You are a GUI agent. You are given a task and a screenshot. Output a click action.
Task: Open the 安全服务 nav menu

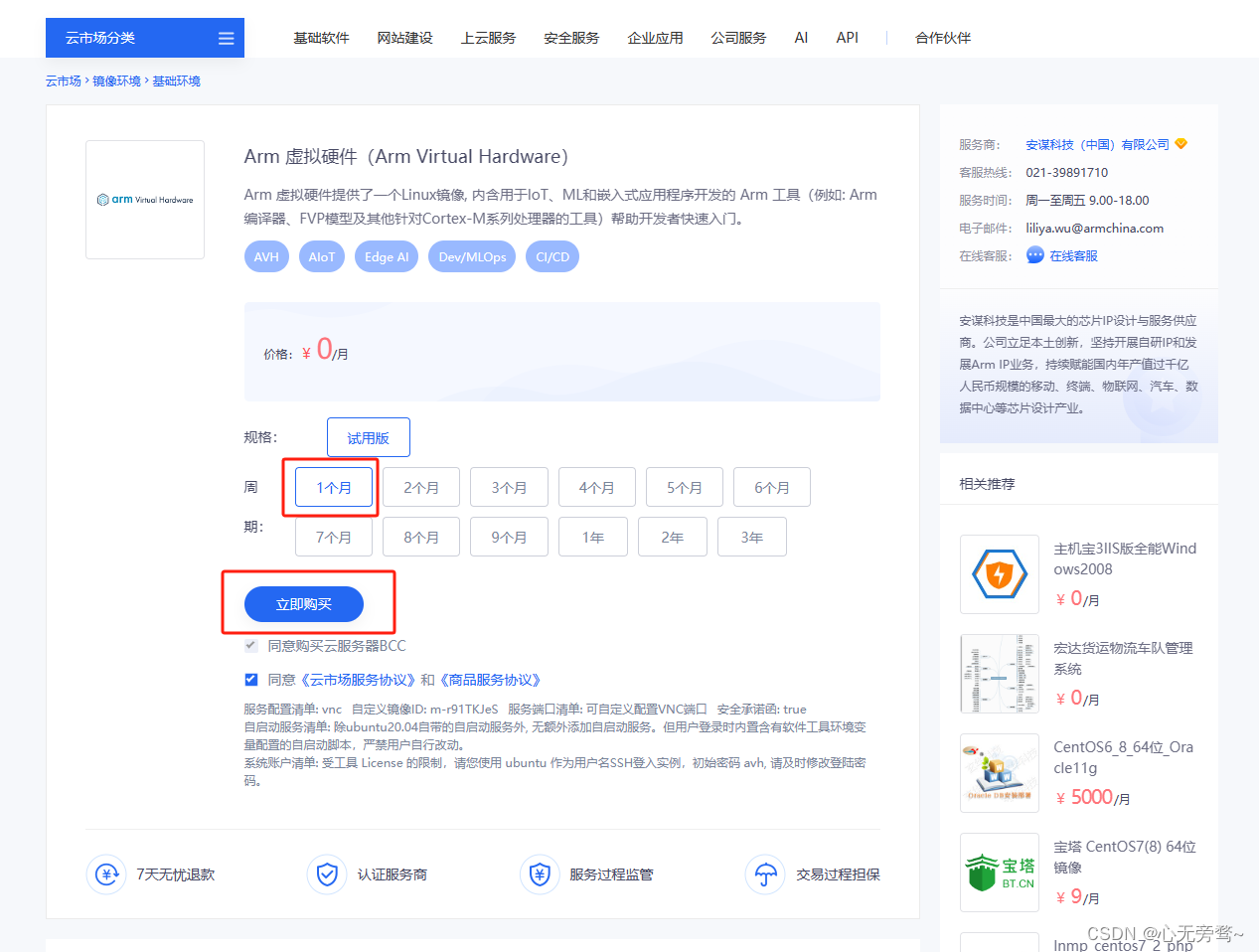tap(571, 38)
